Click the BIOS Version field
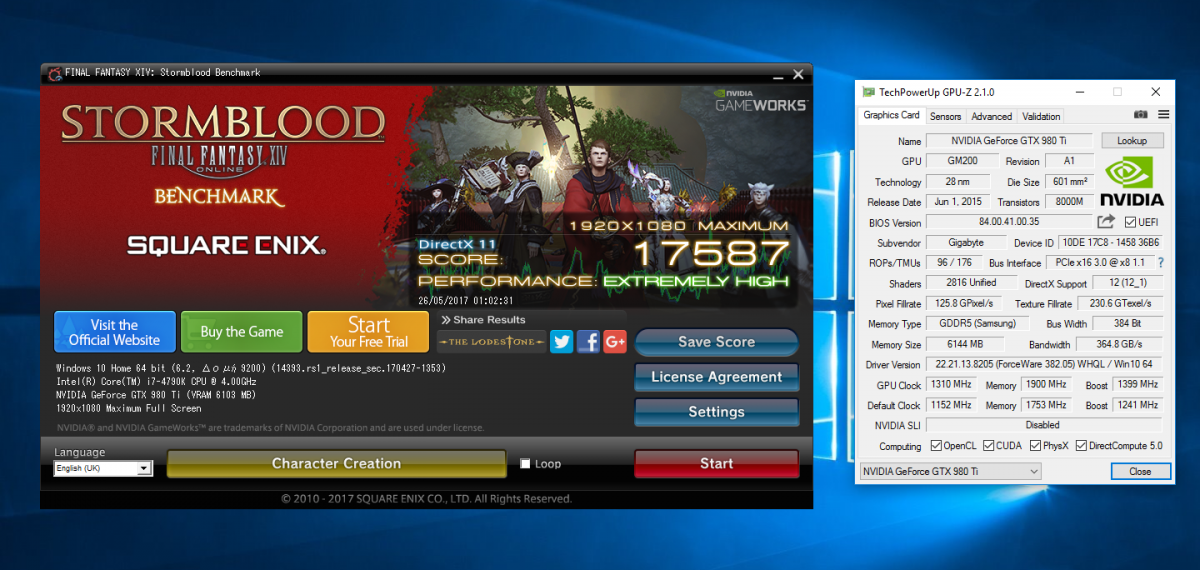This screenshot has height=570, width=1200. tap(1009, 222)
